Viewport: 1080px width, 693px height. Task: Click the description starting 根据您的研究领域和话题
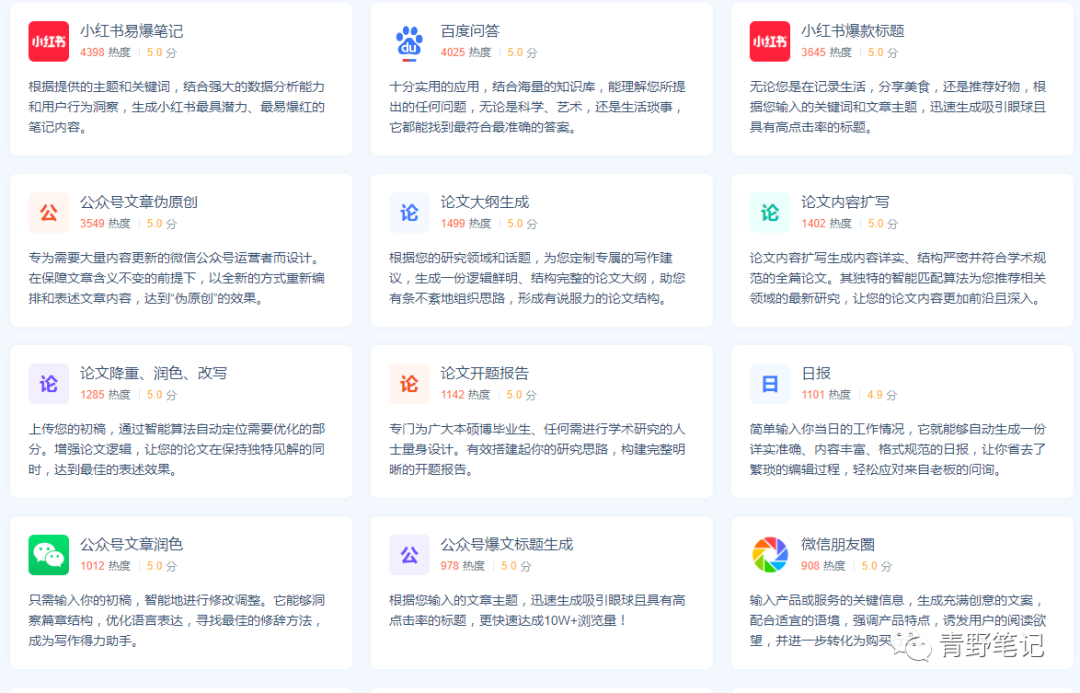coord(537,278)
